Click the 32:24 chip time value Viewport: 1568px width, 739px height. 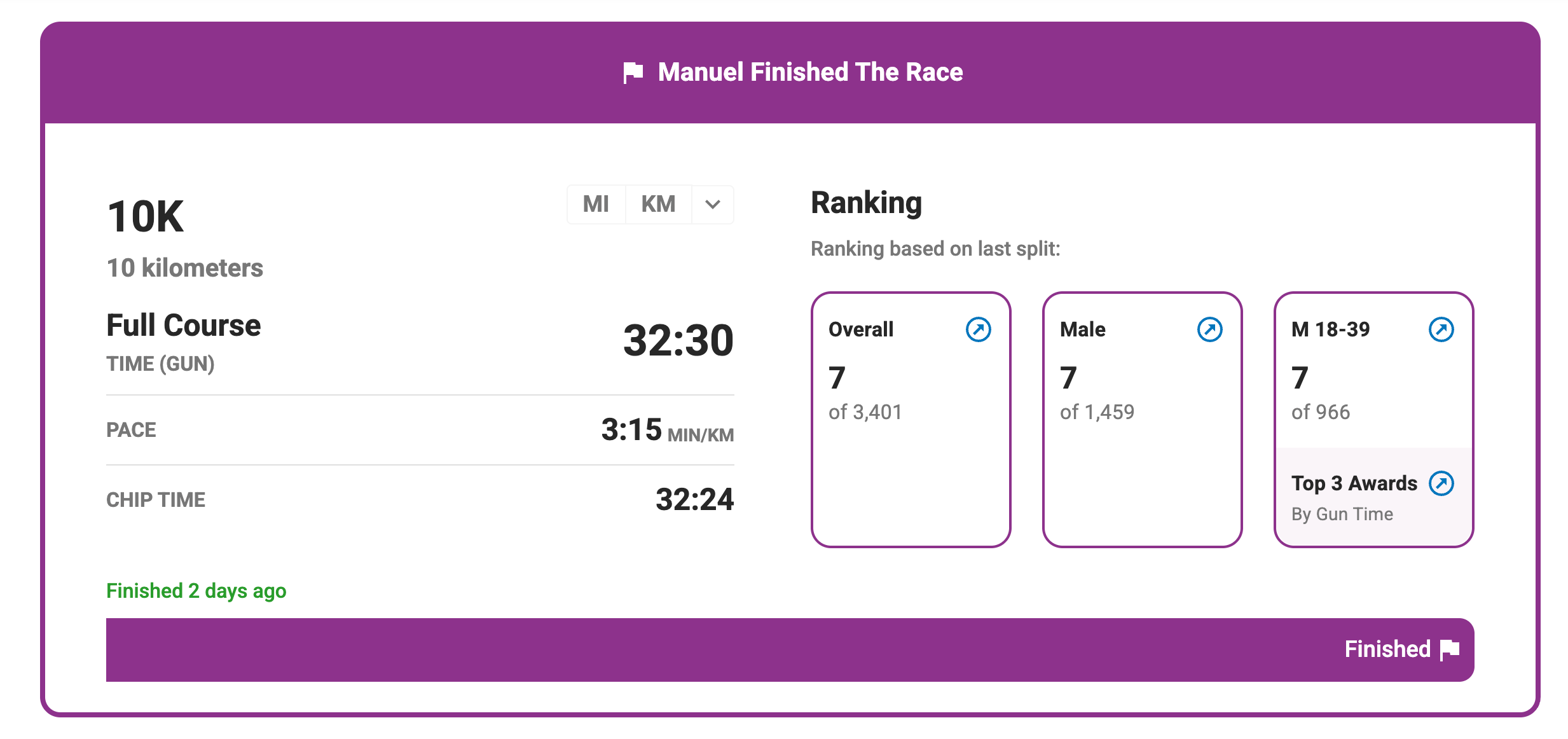click(x=694, y=499)
